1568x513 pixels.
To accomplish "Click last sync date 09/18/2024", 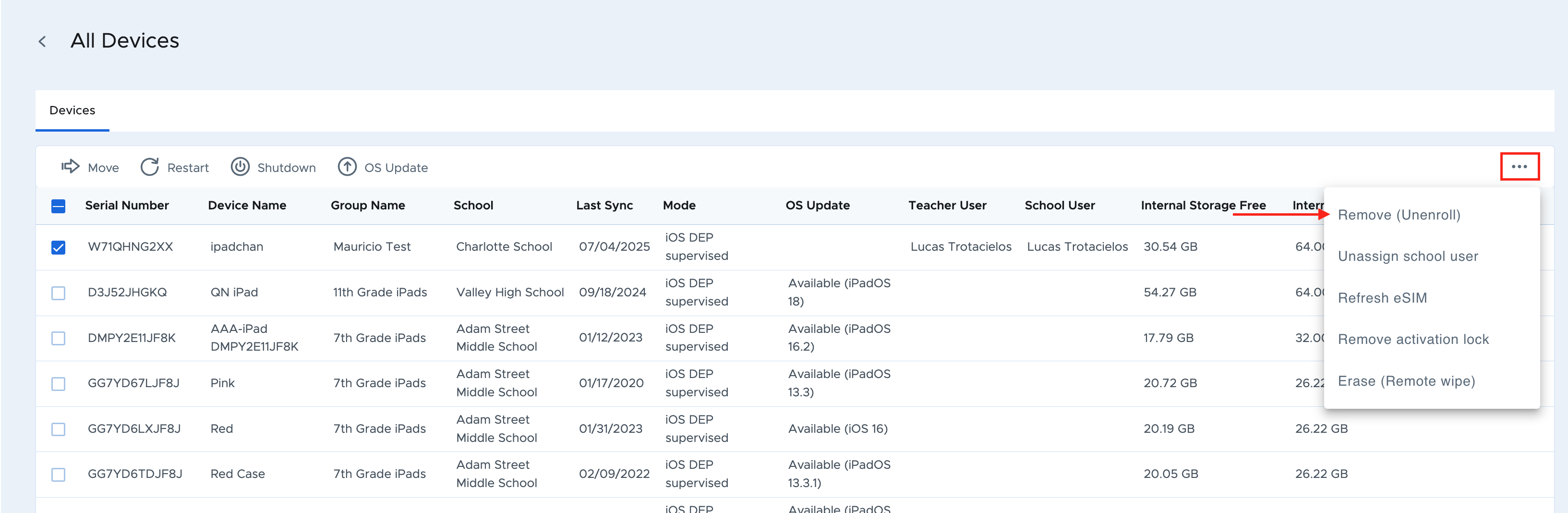I will tap(612, 293).
